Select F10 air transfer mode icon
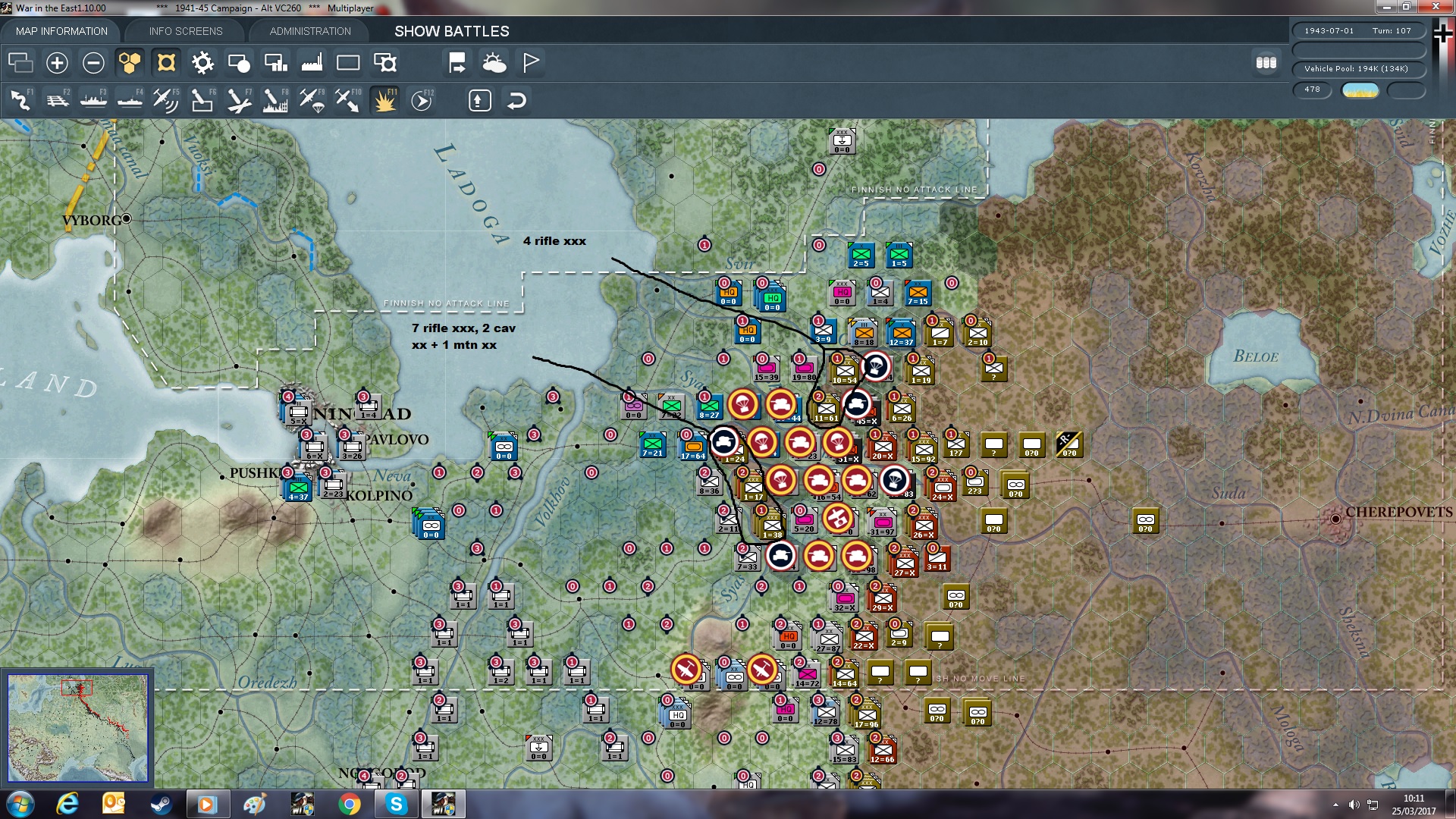The image size is (1456, 819). 348,100
